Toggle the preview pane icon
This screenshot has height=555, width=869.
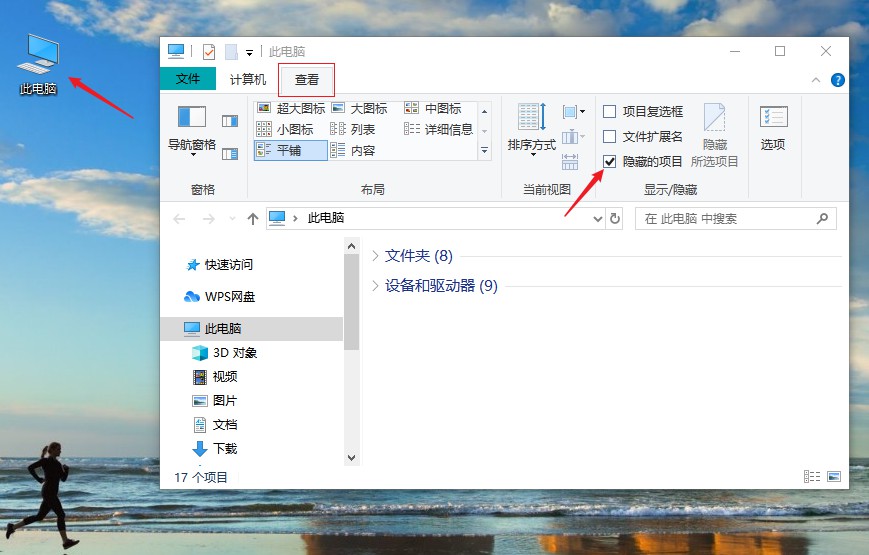pyautogui.click(x=230, y=120)
